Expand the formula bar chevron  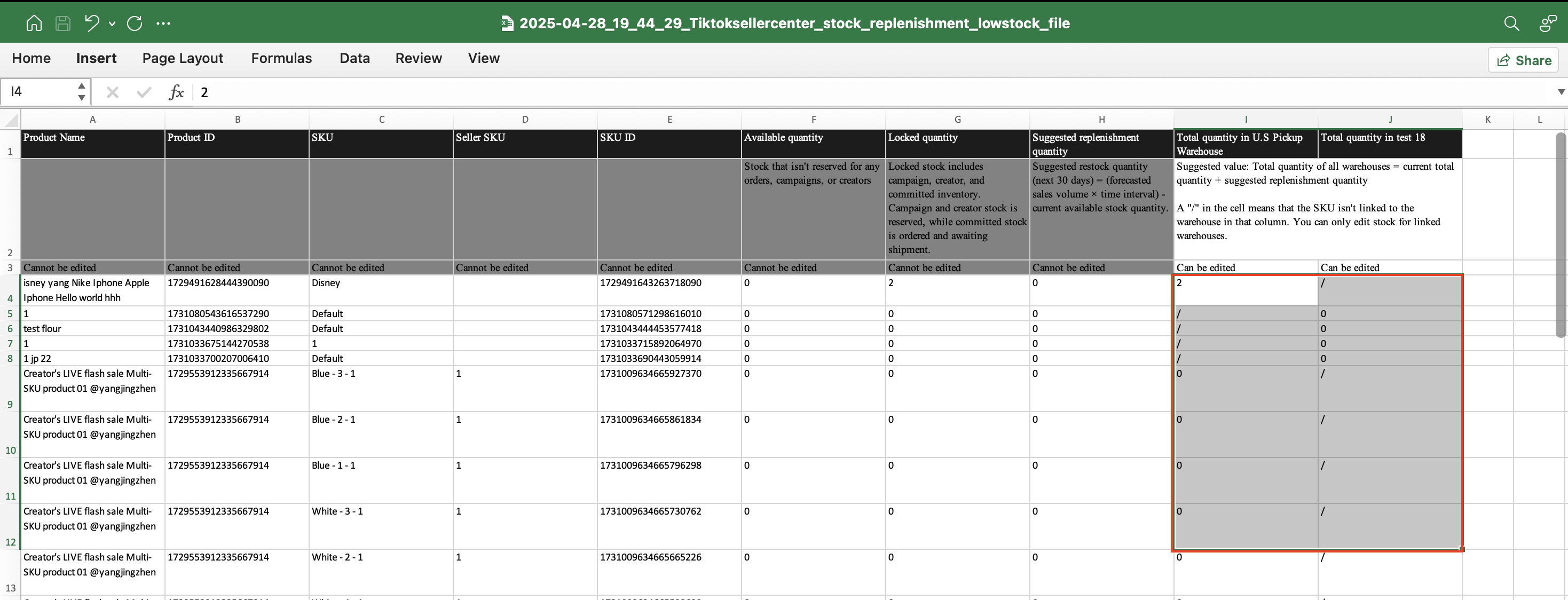pyautogui.click(x=1561, y=92)
